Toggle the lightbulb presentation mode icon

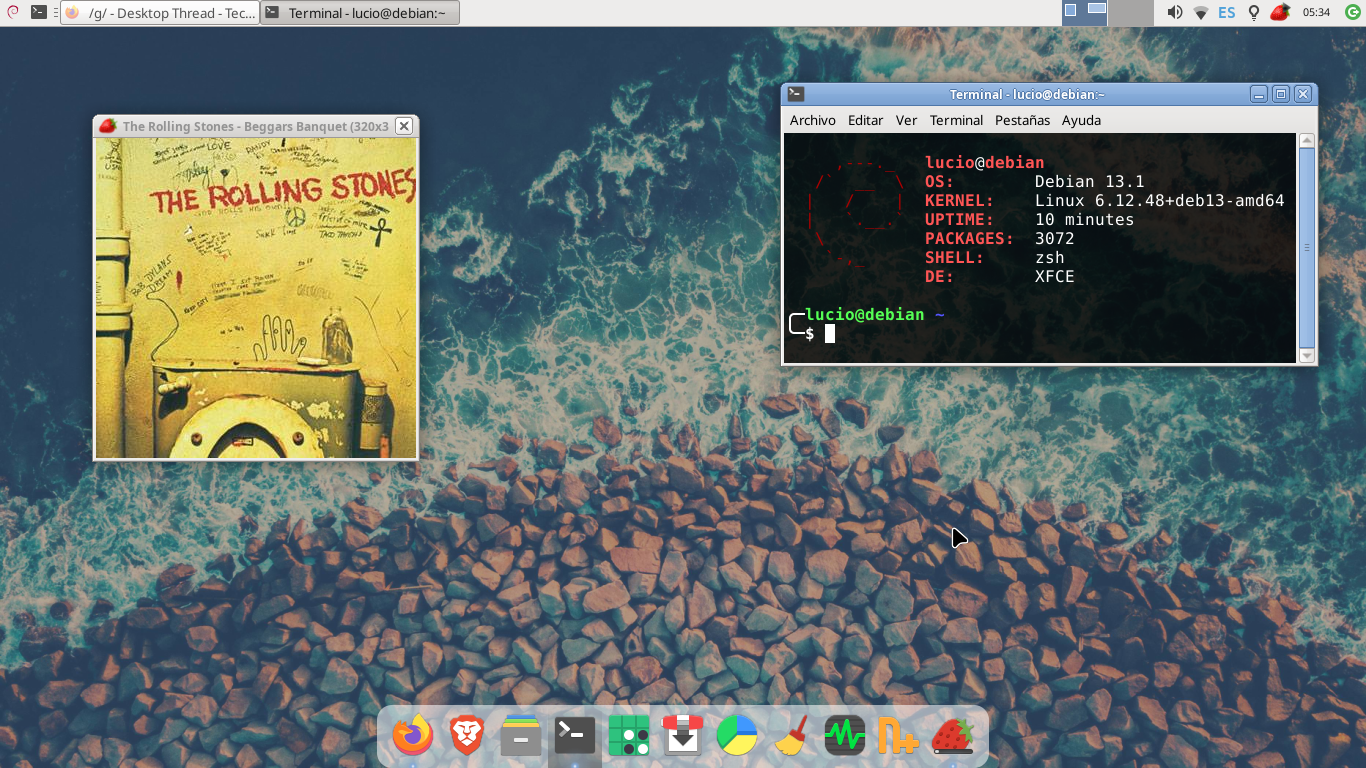coord(1253,12)
